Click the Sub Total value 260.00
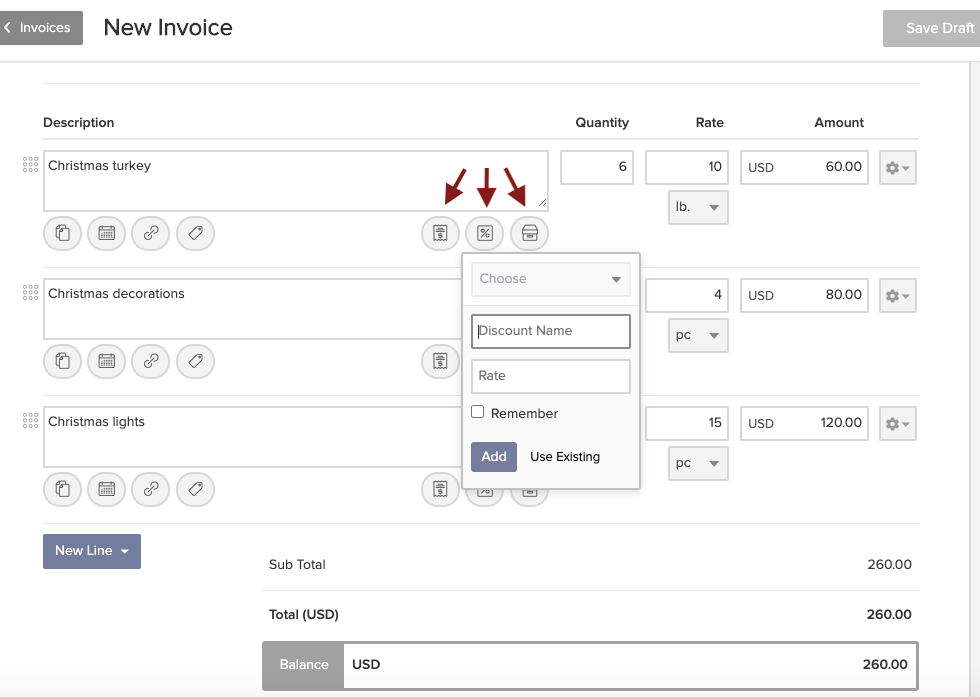The width and height of the screenshot is (980, 697). [x=889, y=564]
